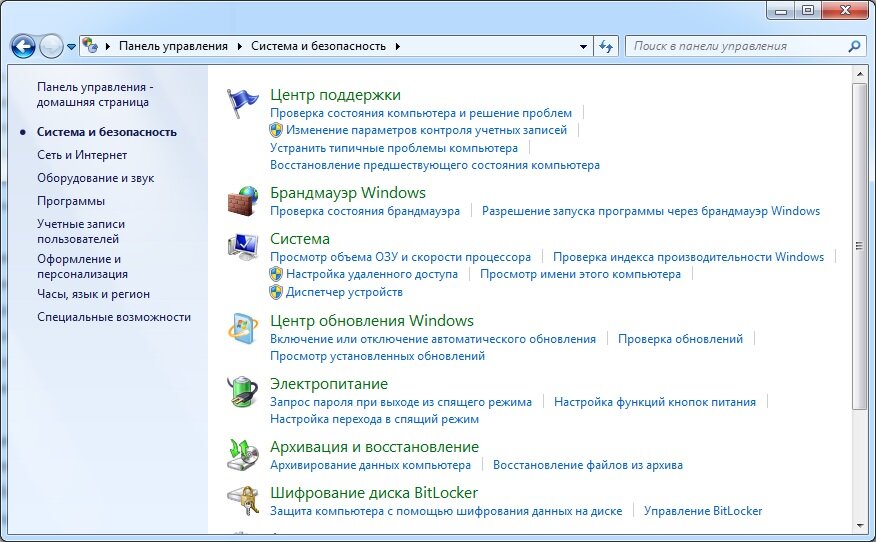
Task: Open Диспетчер устройств link
Action: 344,292
